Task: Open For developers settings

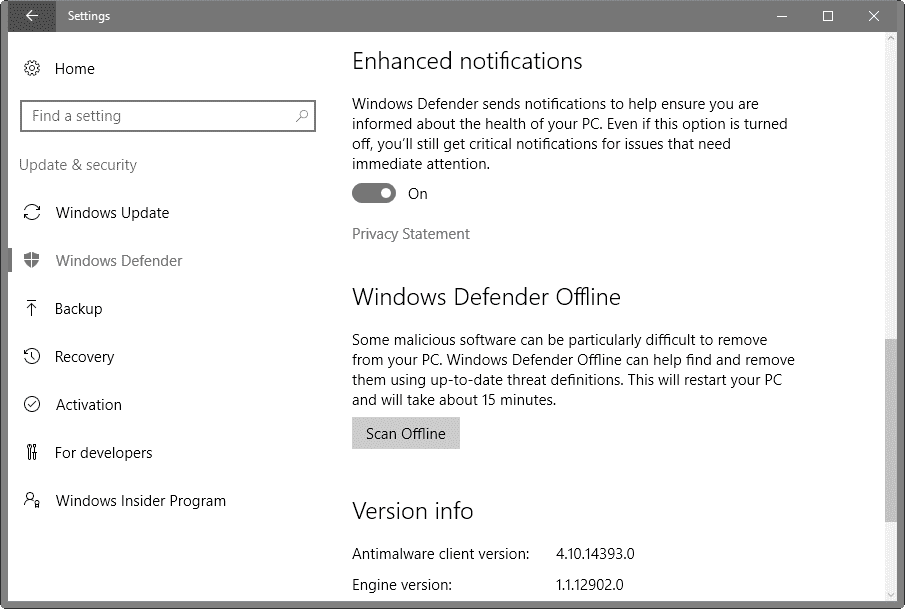Action: tap(103, 453)
